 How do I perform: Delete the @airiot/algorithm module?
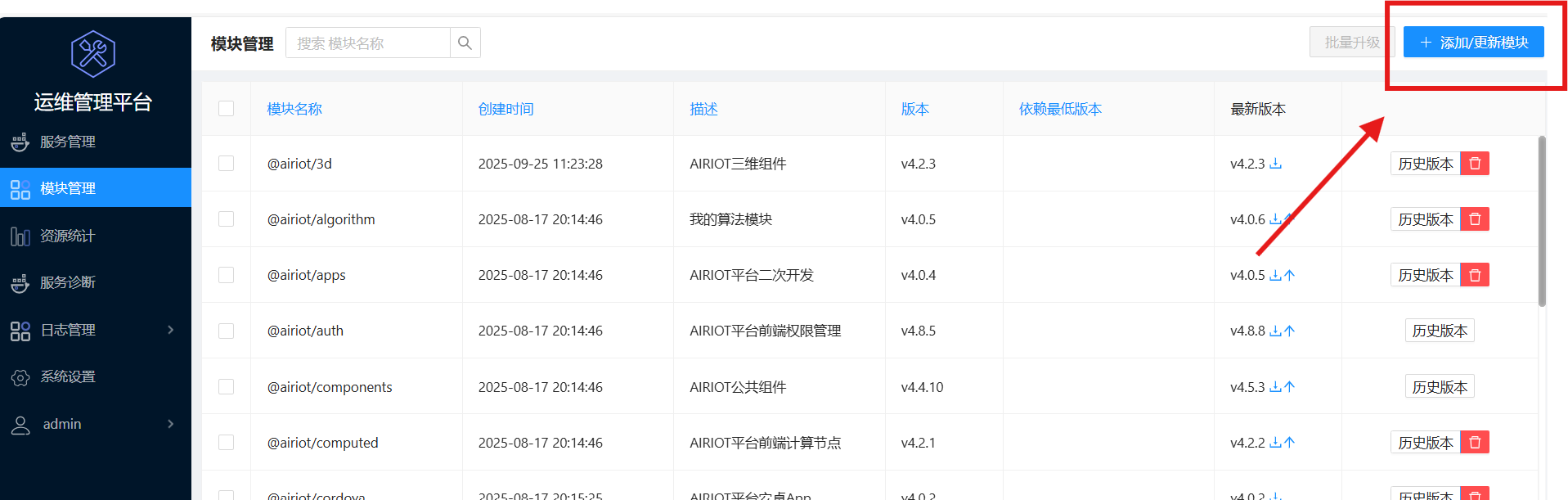tap(1475, 219)
